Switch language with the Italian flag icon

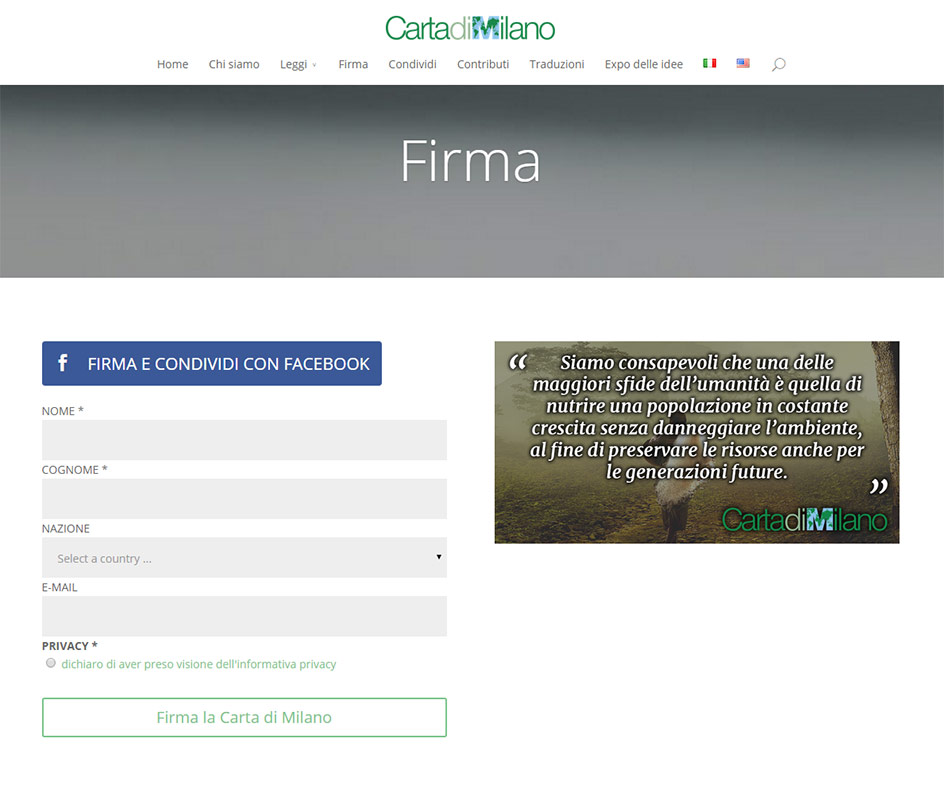coord(709,63)
